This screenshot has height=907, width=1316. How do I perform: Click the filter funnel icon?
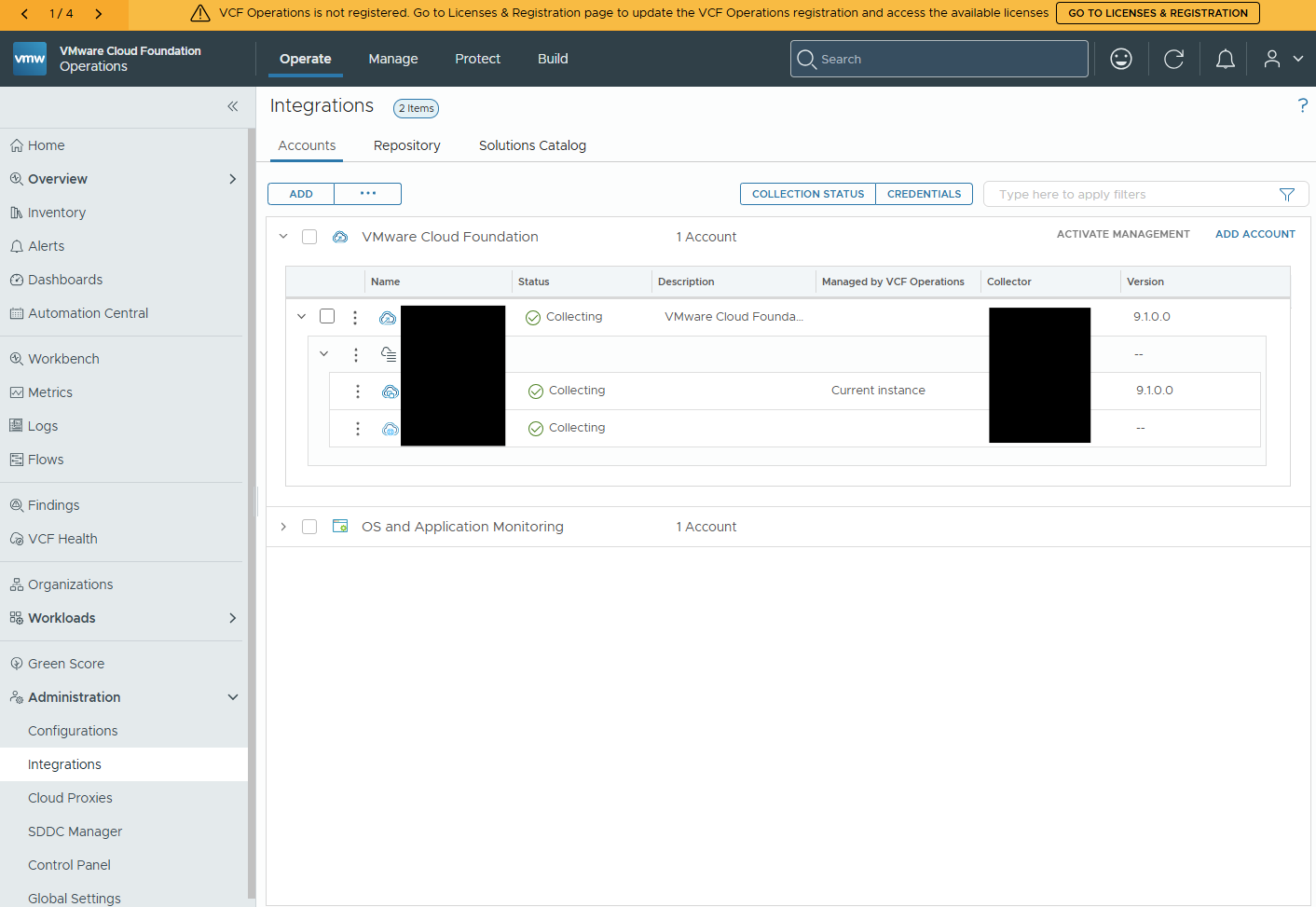1287,194
